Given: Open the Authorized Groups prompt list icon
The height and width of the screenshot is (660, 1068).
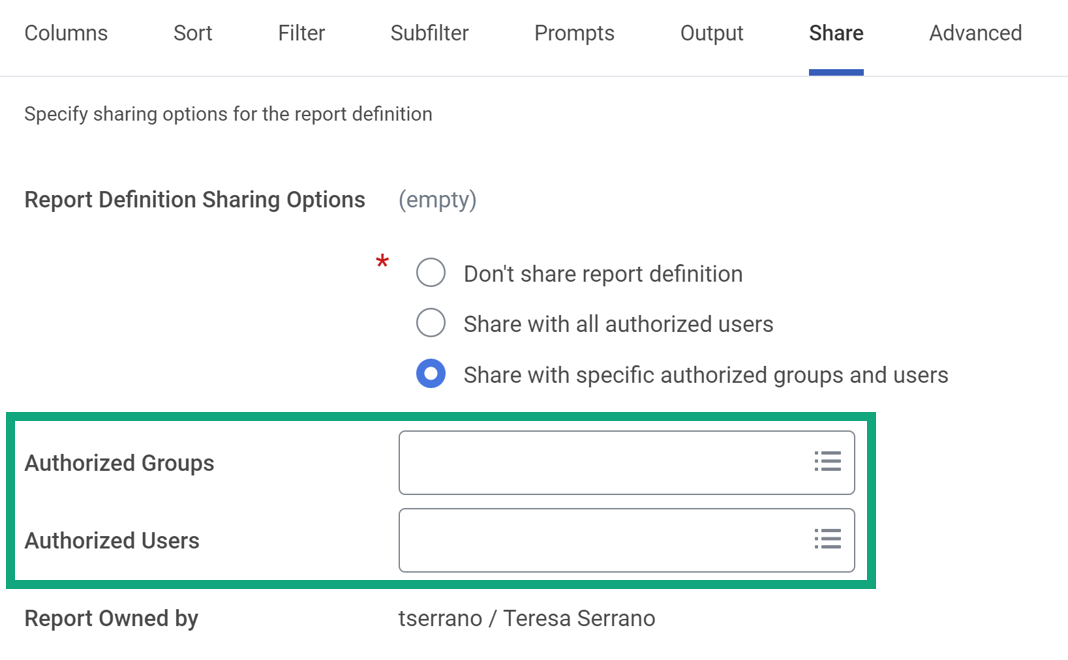Looking at the screenshot, I should pyautogui.click(x=828, y=462).
